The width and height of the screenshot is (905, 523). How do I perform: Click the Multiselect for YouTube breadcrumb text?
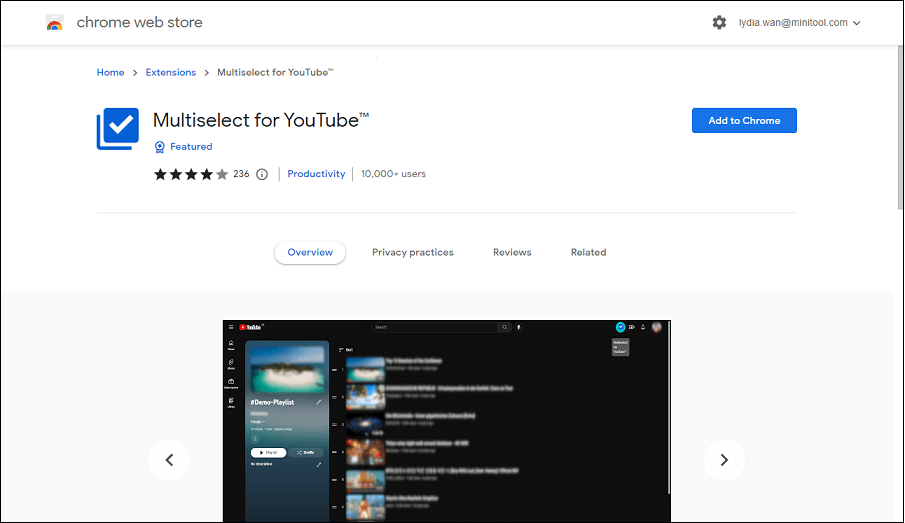275,72
